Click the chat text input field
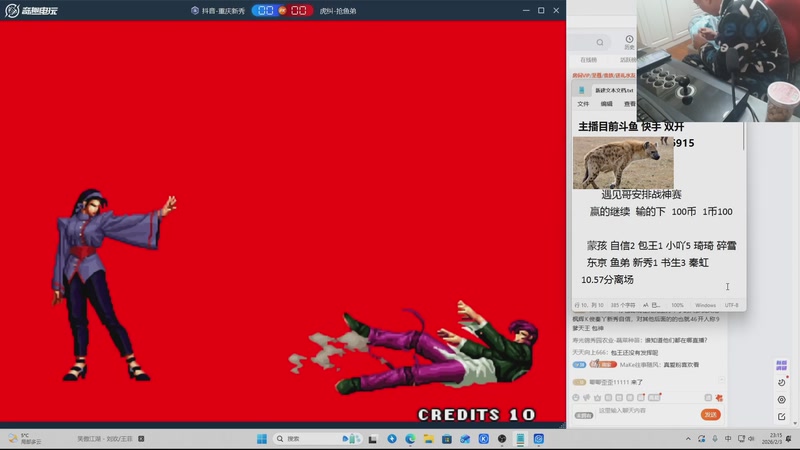The width and height of the screenshot is (800, 450). coord(645,410)
